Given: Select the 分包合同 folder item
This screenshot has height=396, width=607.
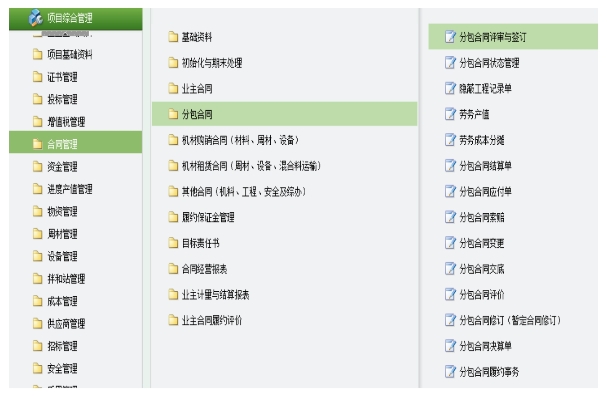Looking at the screenshot, I should [285, 114].
